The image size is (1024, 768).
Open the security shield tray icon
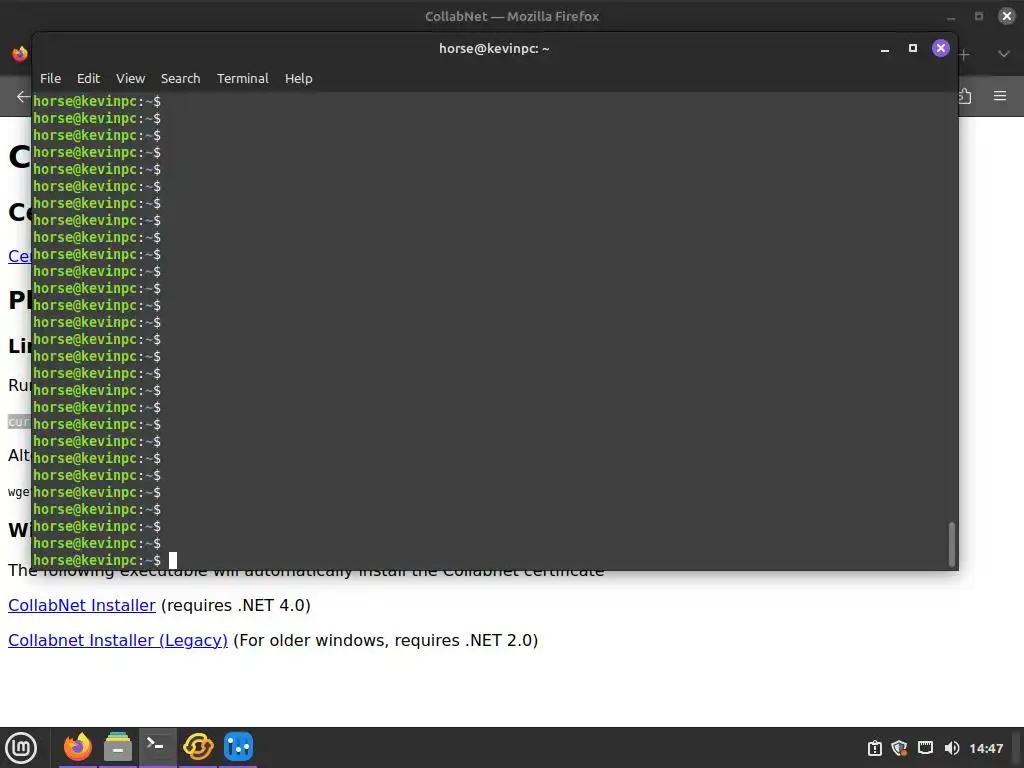(x=899, y=748)
